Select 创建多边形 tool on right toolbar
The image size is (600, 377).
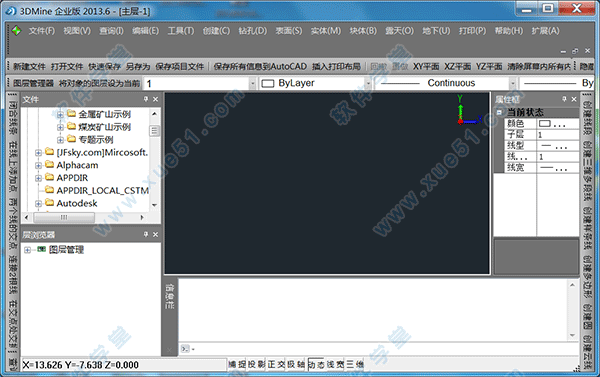pyautogui.click(x=587, y=277)
